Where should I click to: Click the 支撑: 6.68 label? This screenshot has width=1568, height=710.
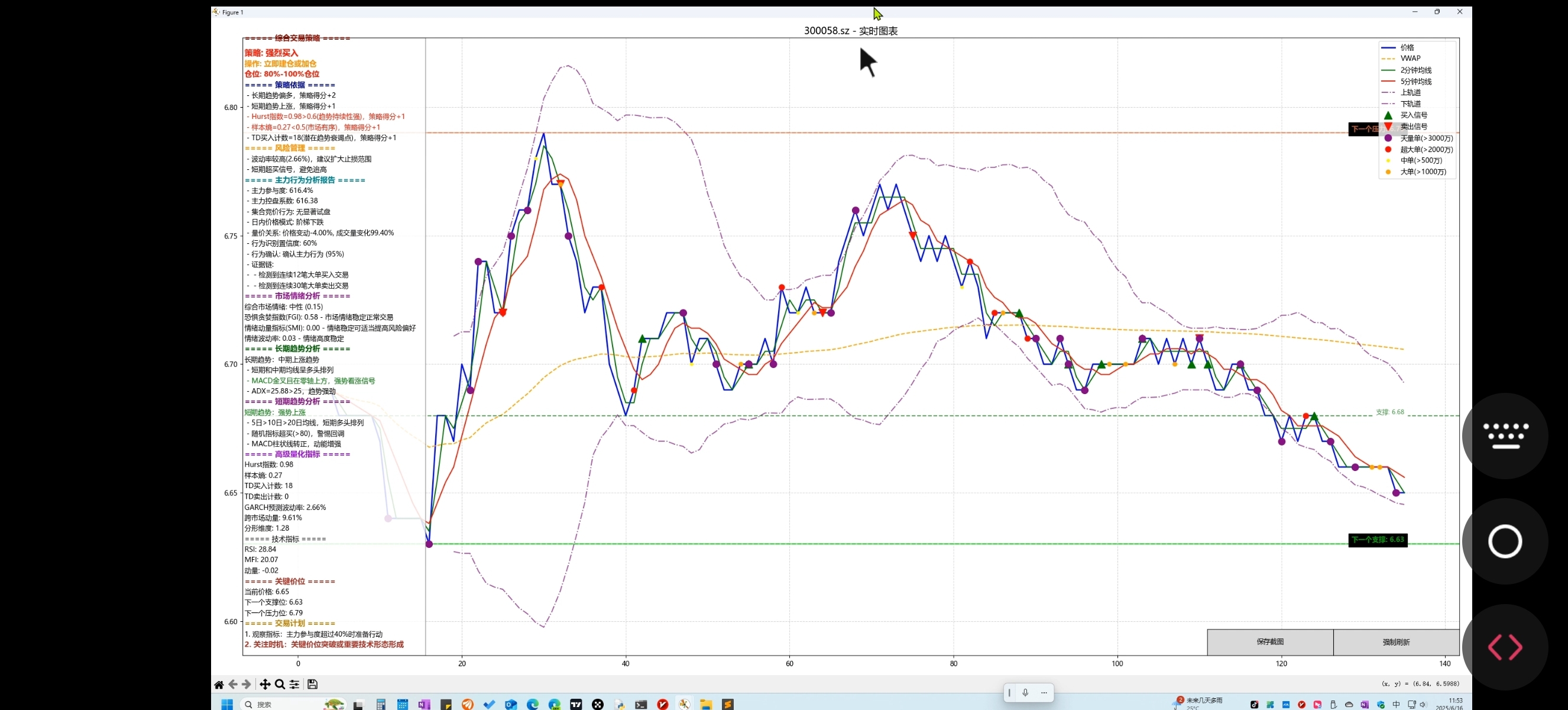1389,412
